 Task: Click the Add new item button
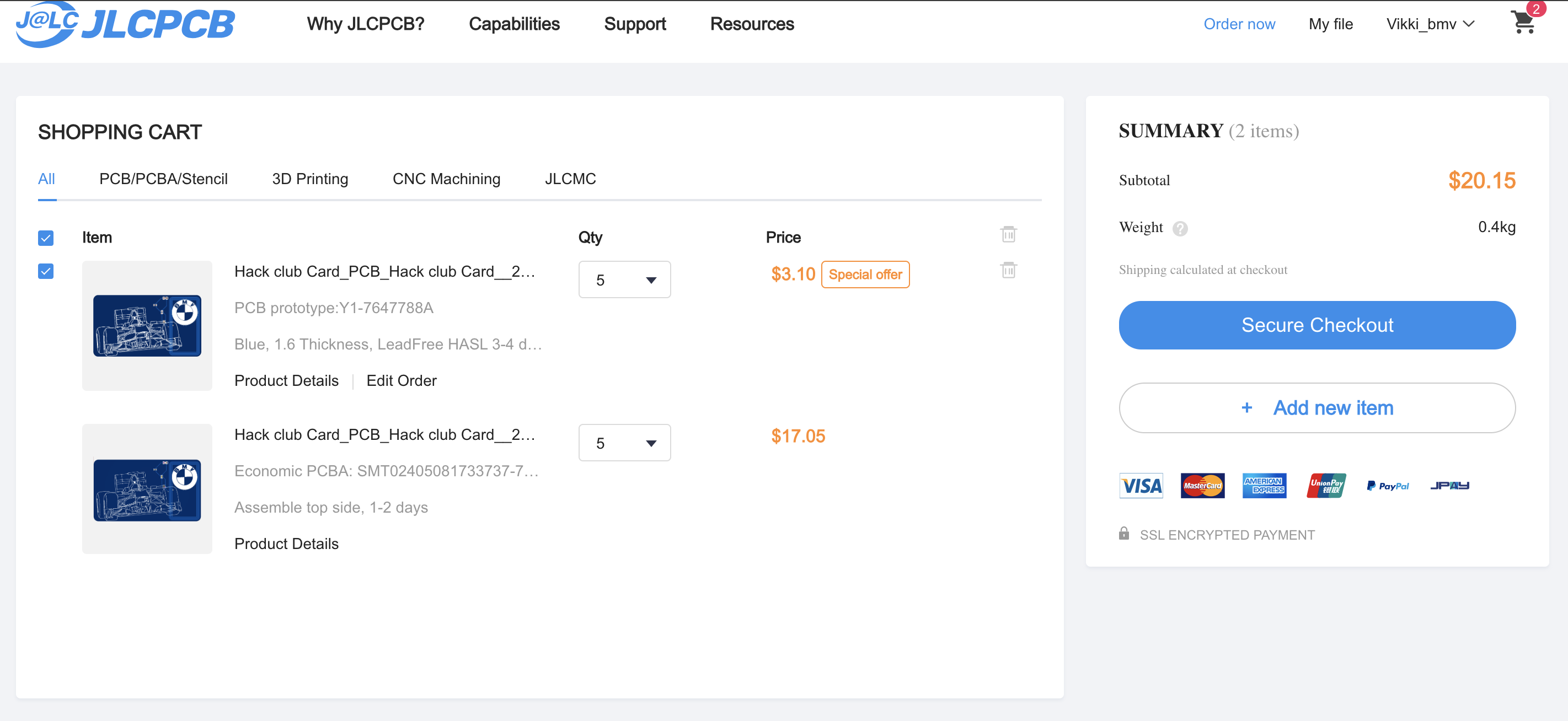[1317, 408]
